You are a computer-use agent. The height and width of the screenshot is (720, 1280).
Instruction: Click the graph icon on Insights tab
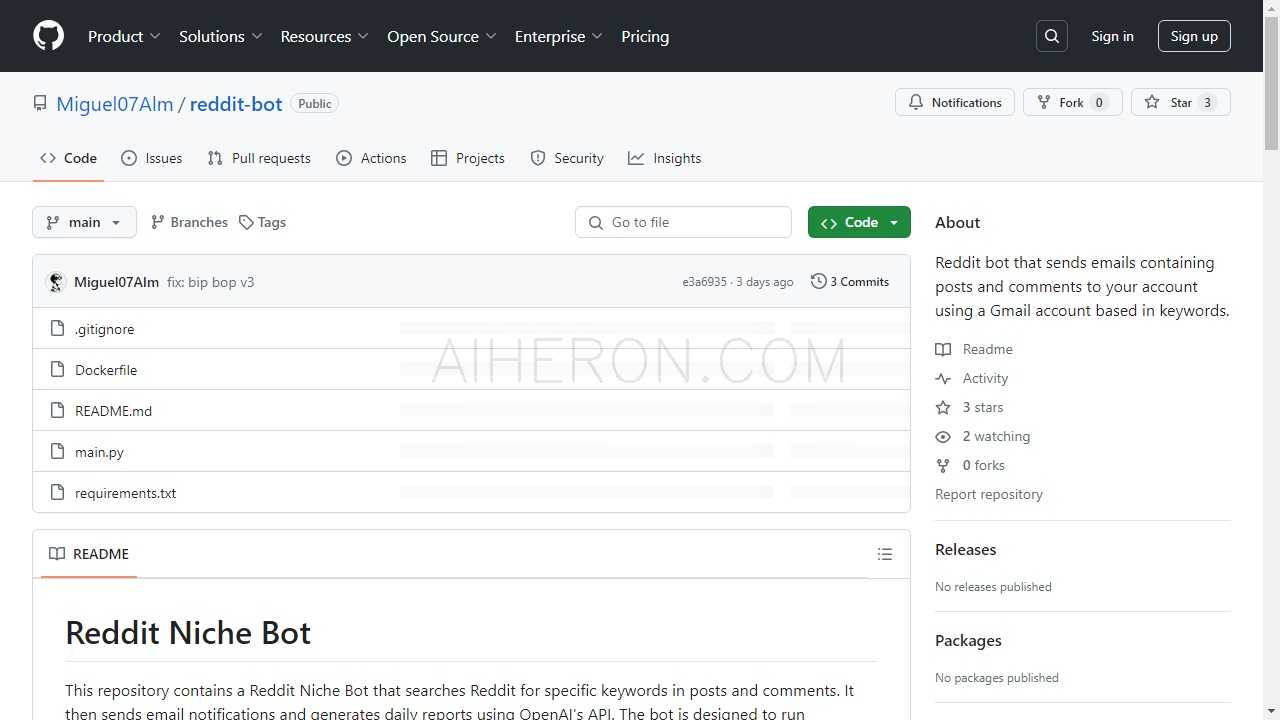(x=636, y=158)
